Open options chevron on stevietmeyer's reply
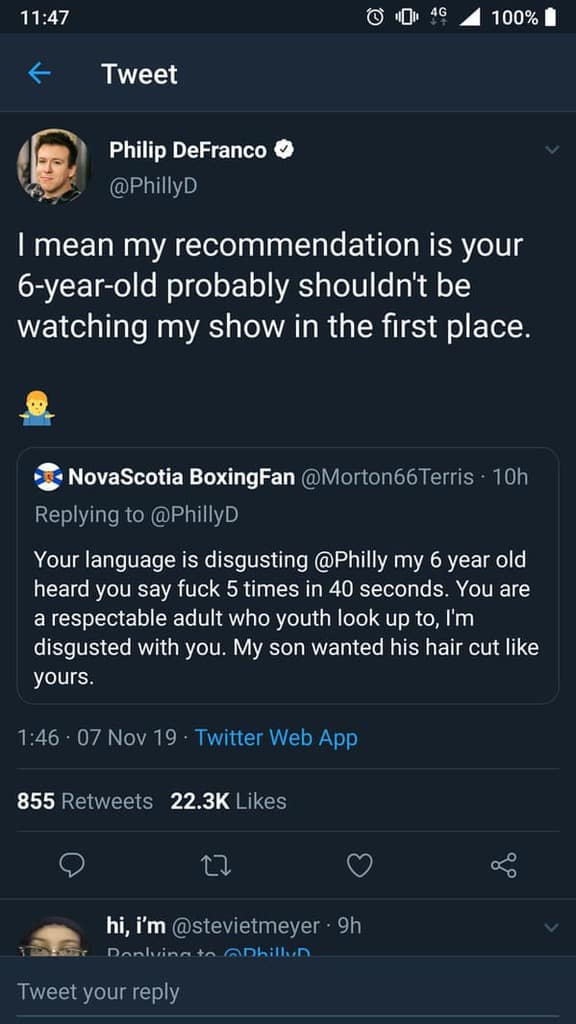The width and height of the screenshot is (576, 1024). (552, 927)
